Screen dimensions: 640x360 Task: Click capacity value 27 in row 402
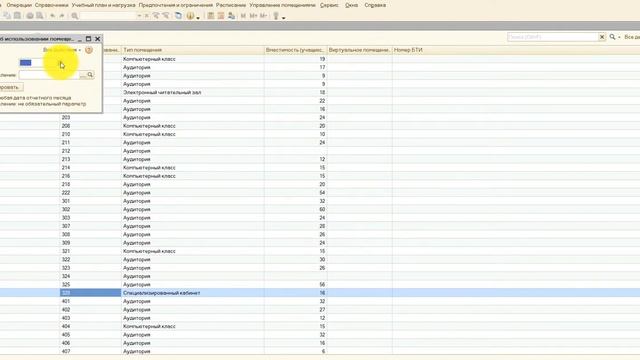pos(322,309)
